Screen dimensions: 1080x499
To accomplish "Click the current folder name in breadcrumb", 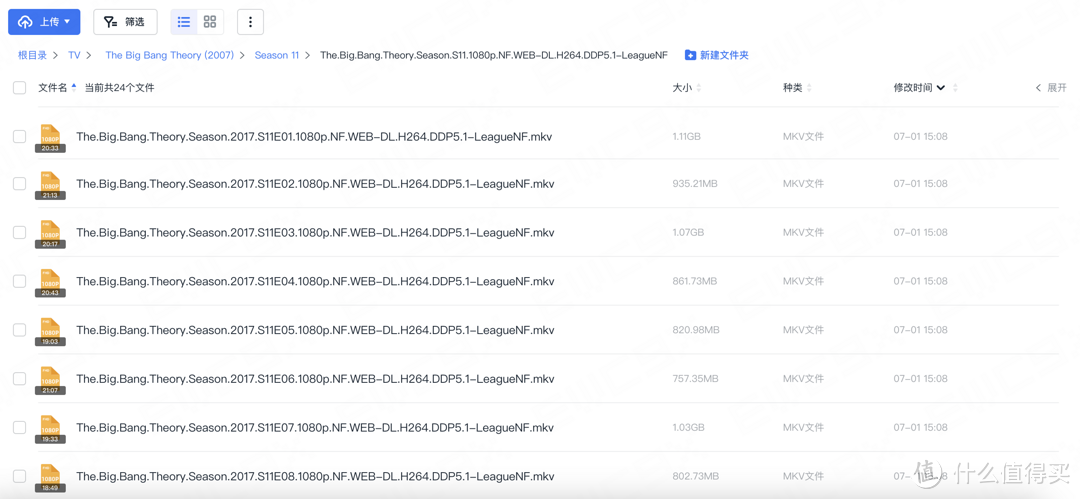I will click(x=494, y=55).
